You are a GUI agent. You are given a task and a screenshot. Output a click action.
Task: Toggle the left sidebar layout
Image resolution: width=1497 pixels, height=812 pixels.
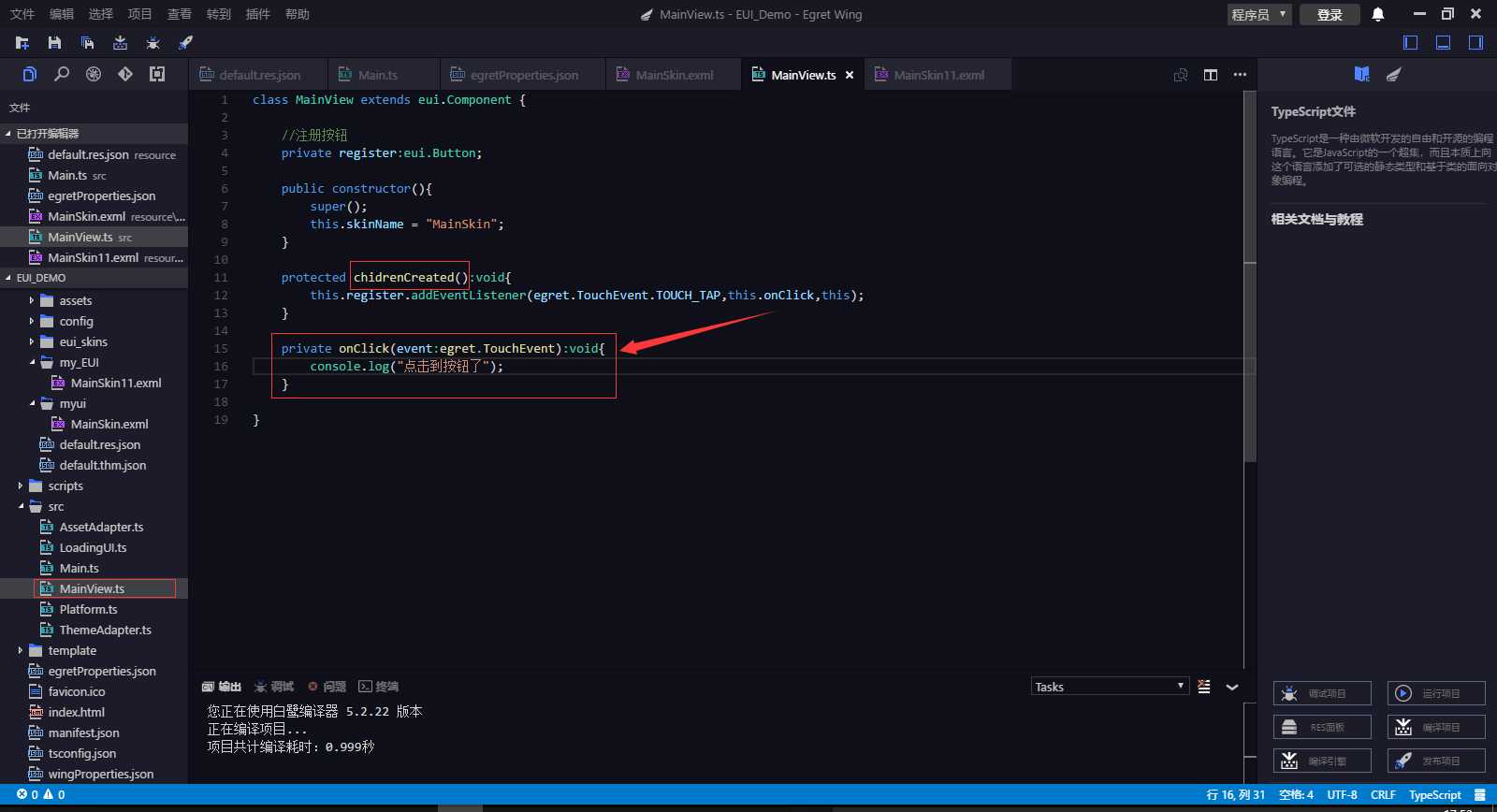pos(1411,42)
